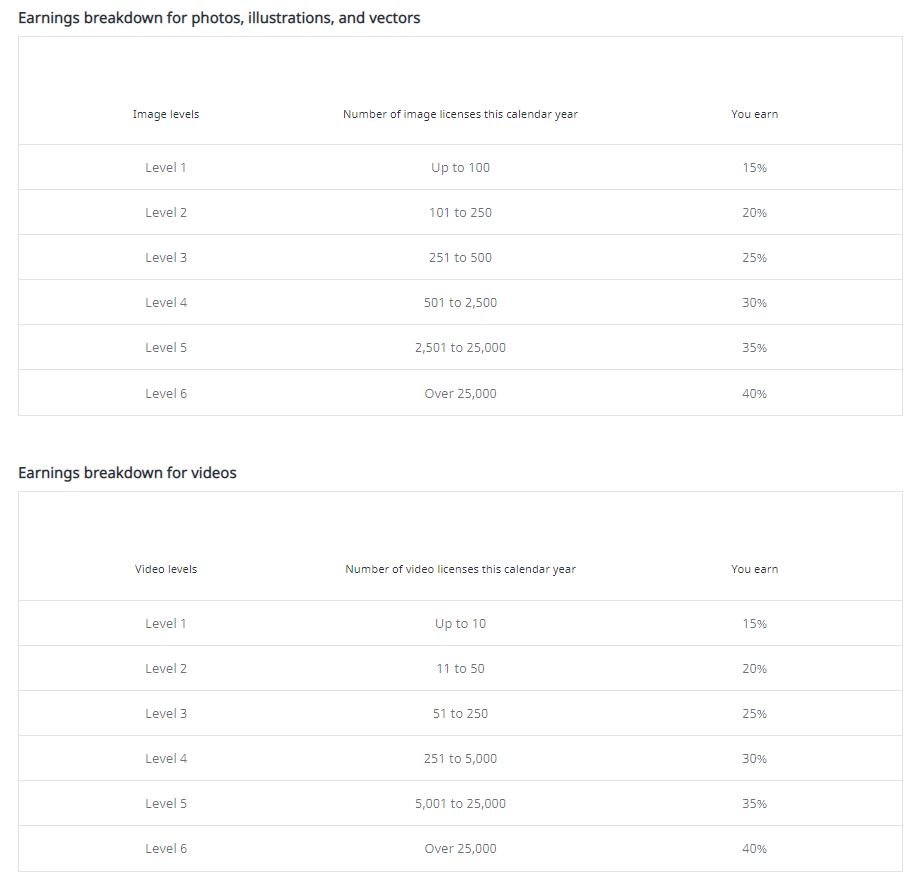The image size is (923, 883).
Task: Select the '251 to 500' cell
Action: pyautogui.click(x=460, y=258)
